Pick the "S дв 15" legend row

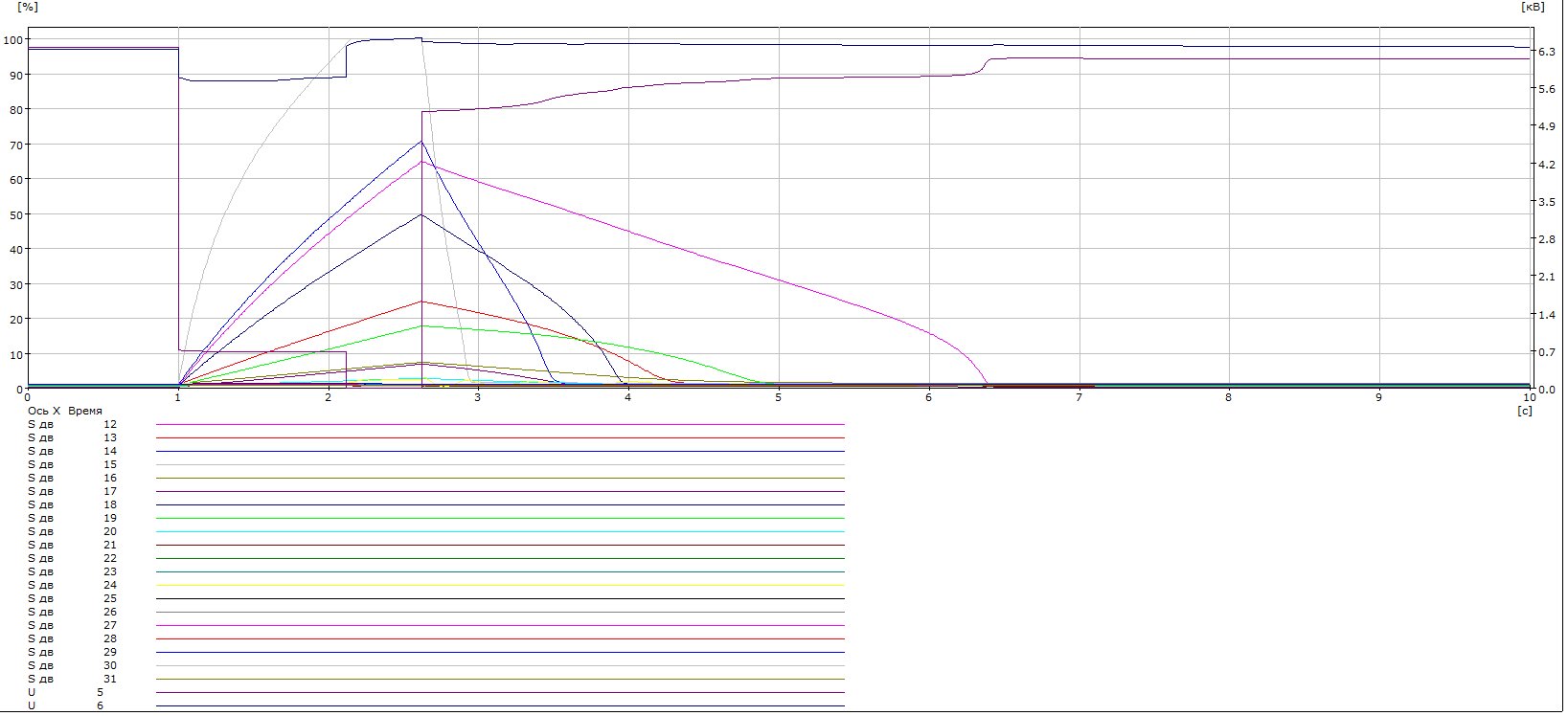[x=436, y=464]
